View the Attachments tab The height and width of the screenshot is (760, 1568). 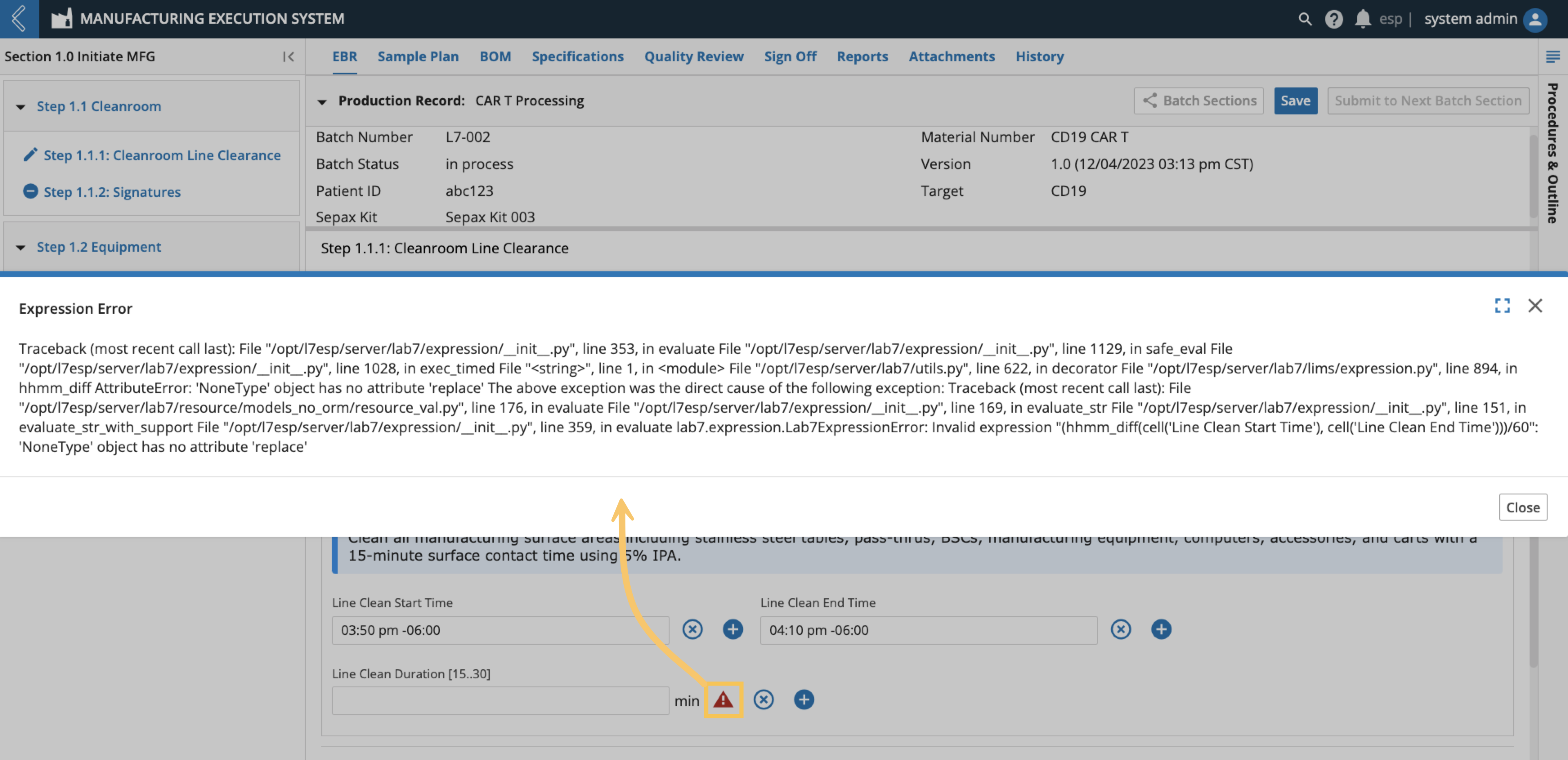(x=952, y=56)
